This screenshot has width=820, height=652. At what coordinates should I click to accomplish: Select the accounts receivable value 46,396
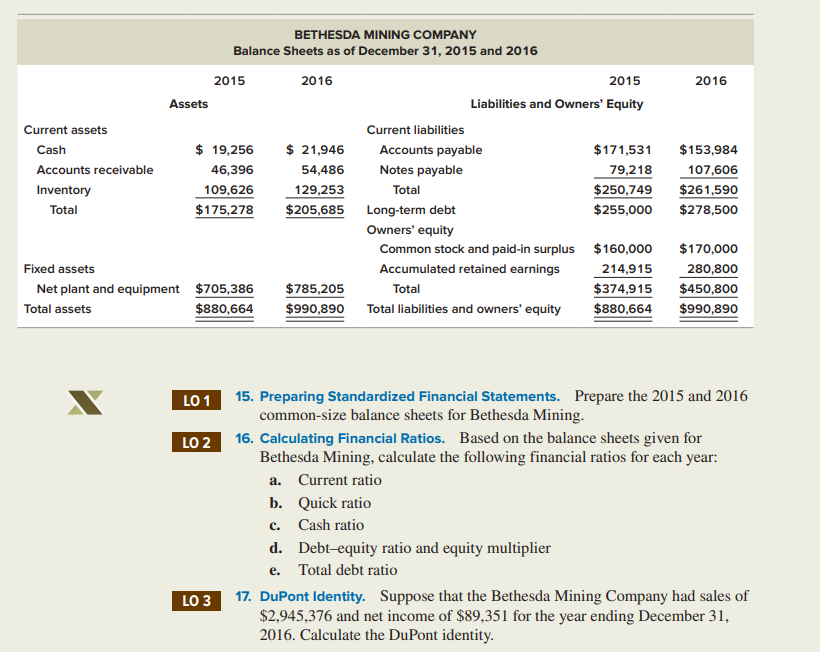232,170
